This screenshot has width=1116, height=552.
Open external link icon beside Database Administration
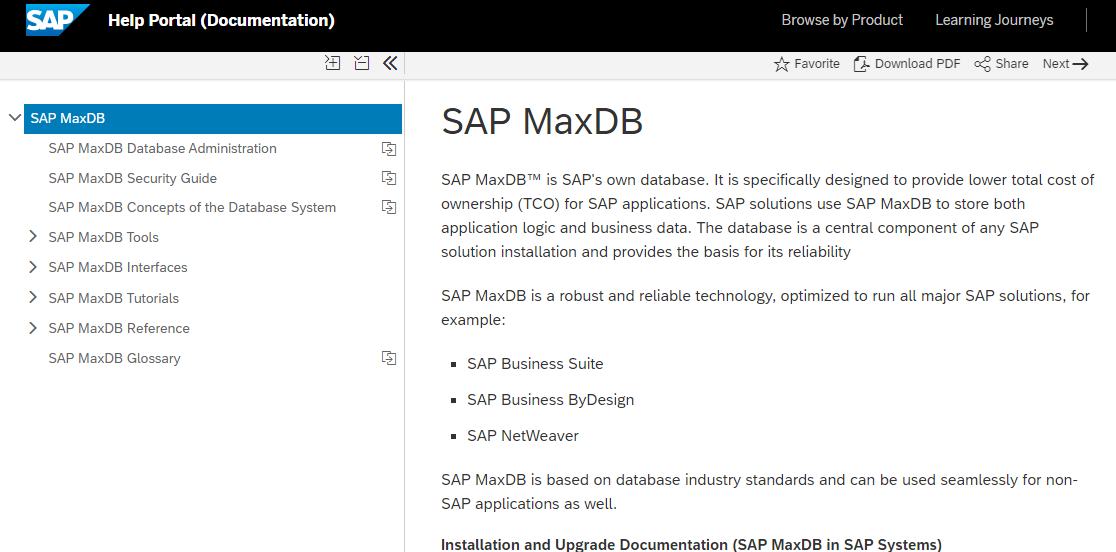coord(389,149)
